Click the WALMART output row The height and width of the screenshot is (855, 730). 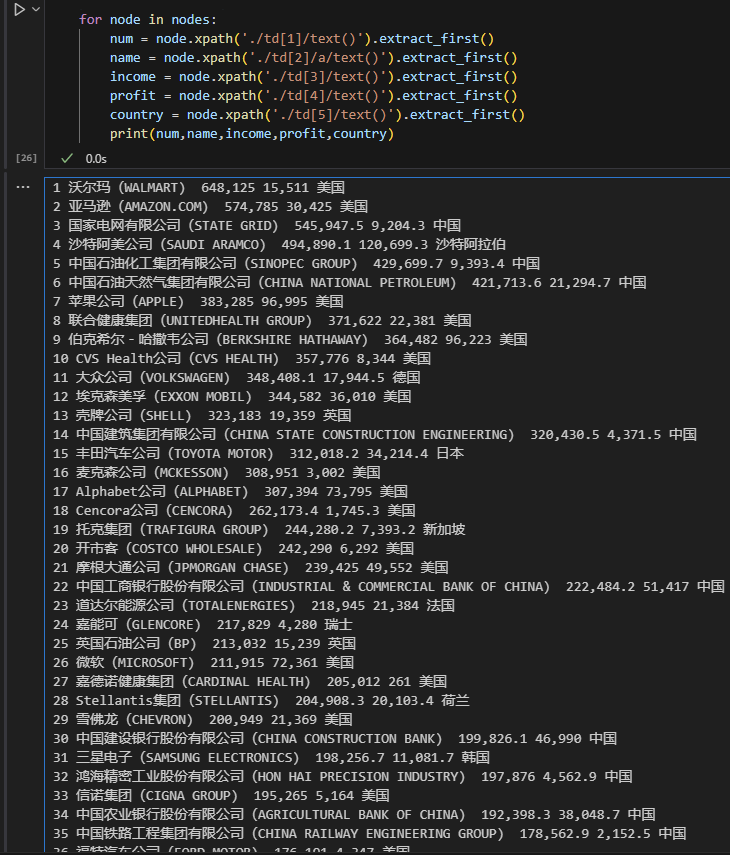[199, 188]
